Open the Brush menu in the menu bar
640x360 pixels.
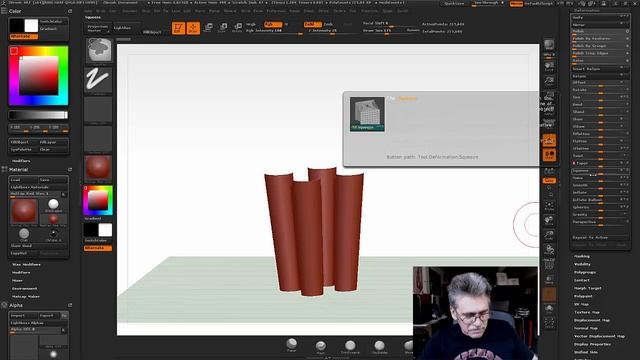pos(100,11)
